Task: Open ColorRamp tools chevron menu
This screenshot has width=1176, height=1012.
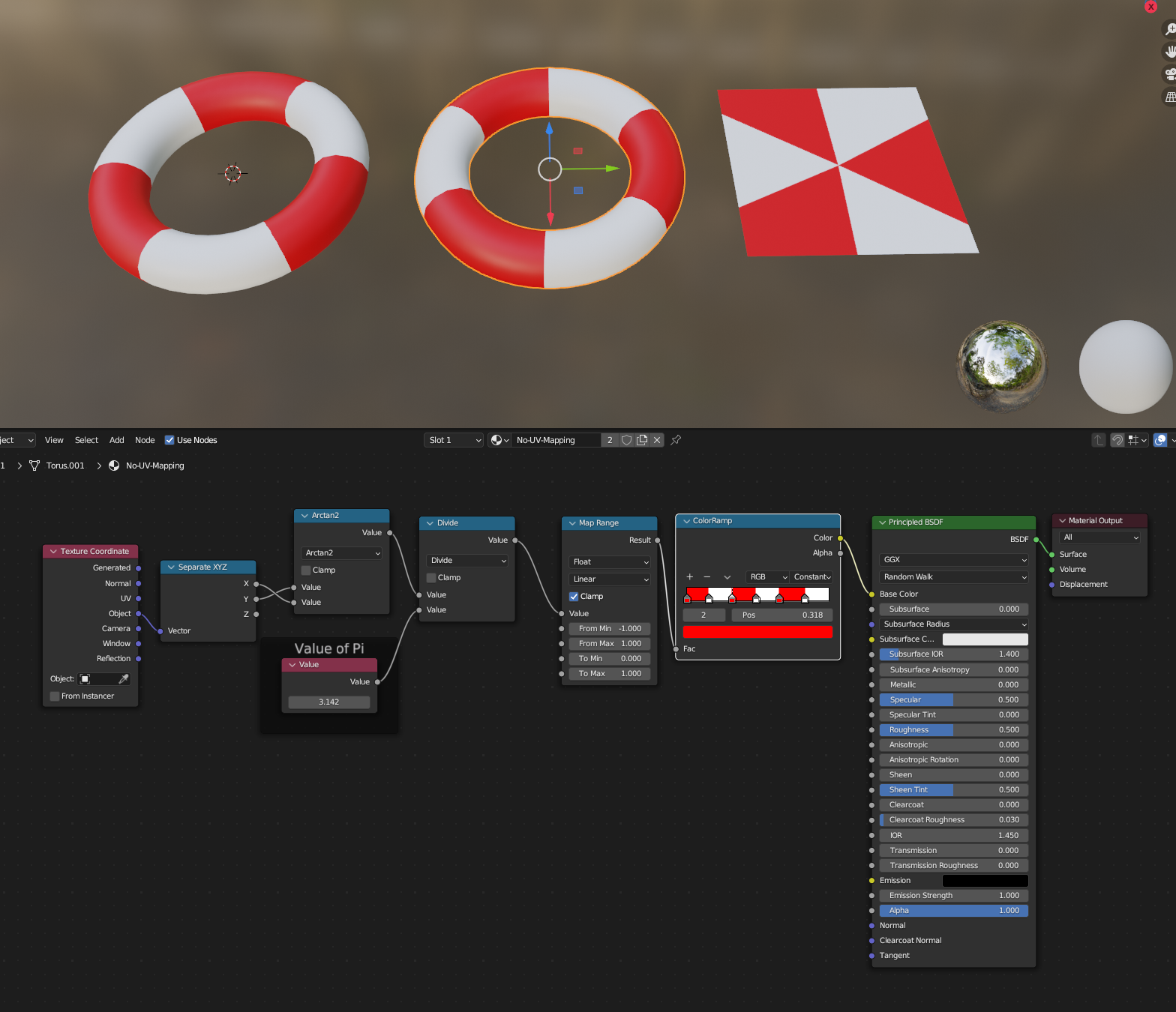Action: (727, 577)
